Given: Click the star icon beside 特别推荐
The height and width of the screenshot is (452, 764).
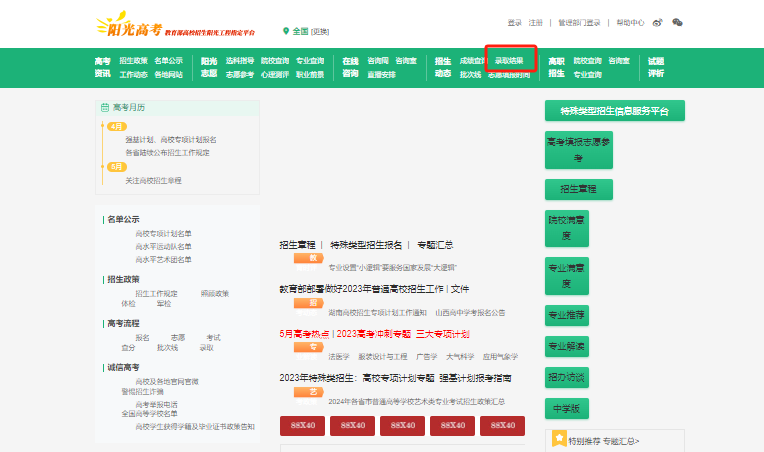Looking at the screenshot, I should click(x=559, y=439).
